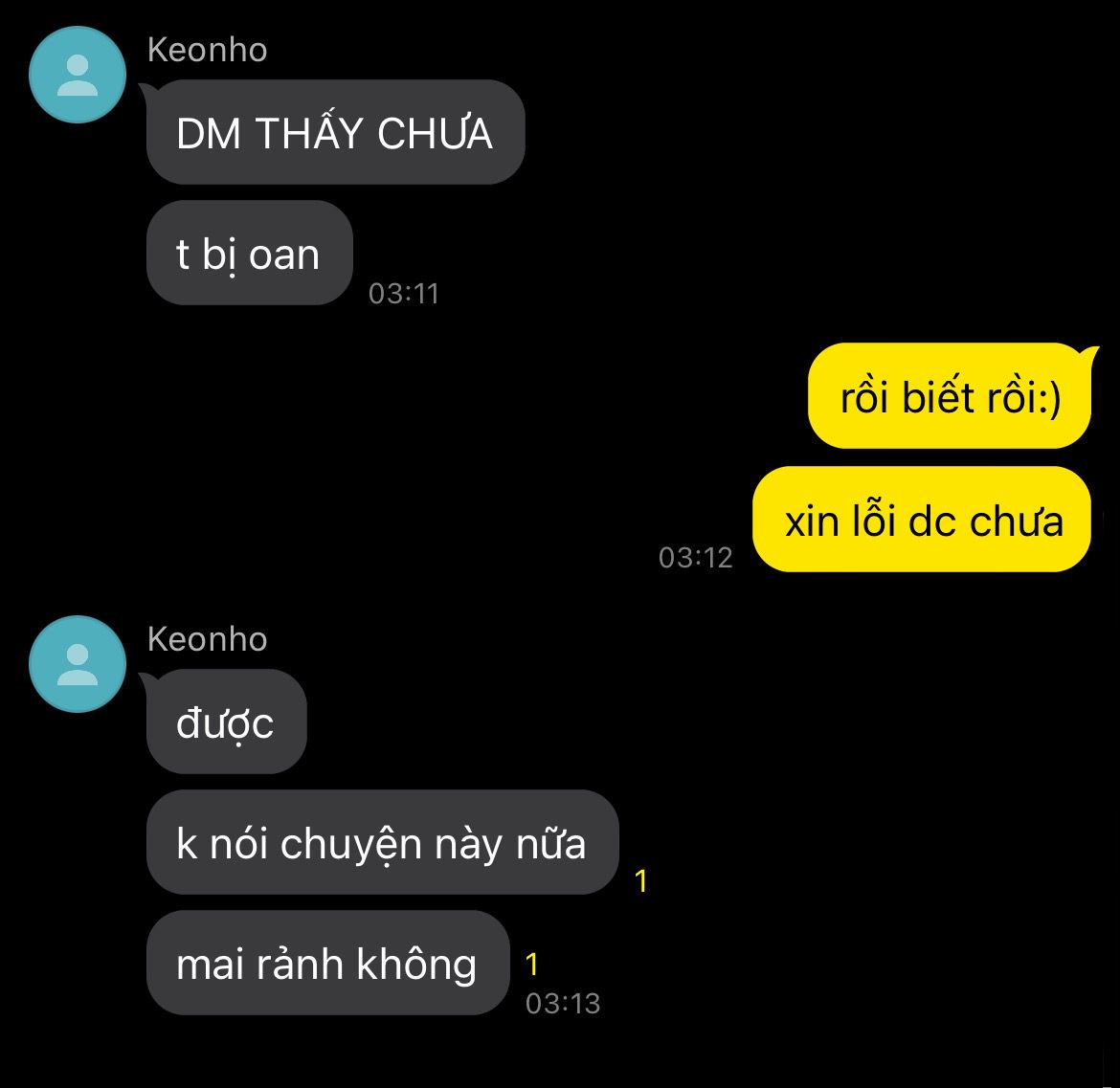
Task: Click the 03:12 timestamp
Action: point(696,558)
